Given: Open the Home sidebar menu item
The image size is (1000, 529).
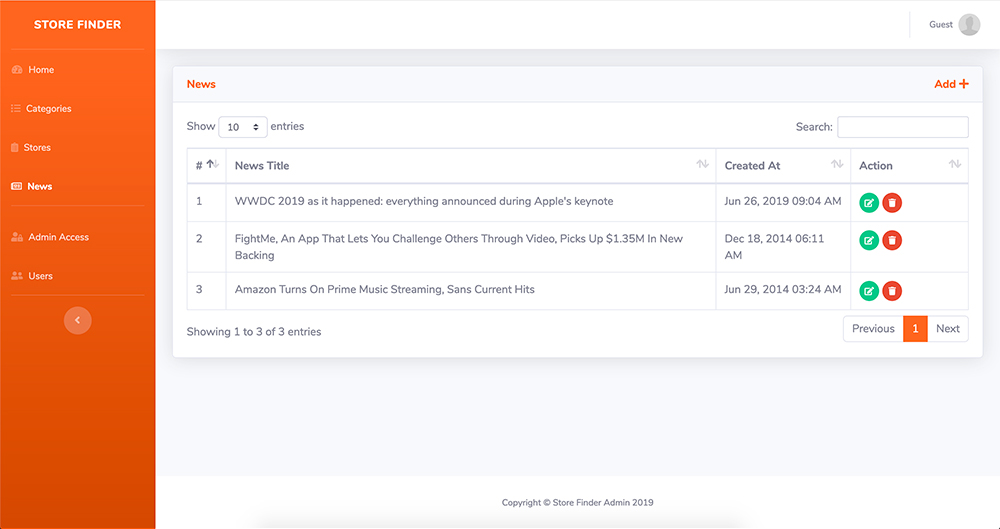Looking at the screenshot, I should (x=41, y=70).
